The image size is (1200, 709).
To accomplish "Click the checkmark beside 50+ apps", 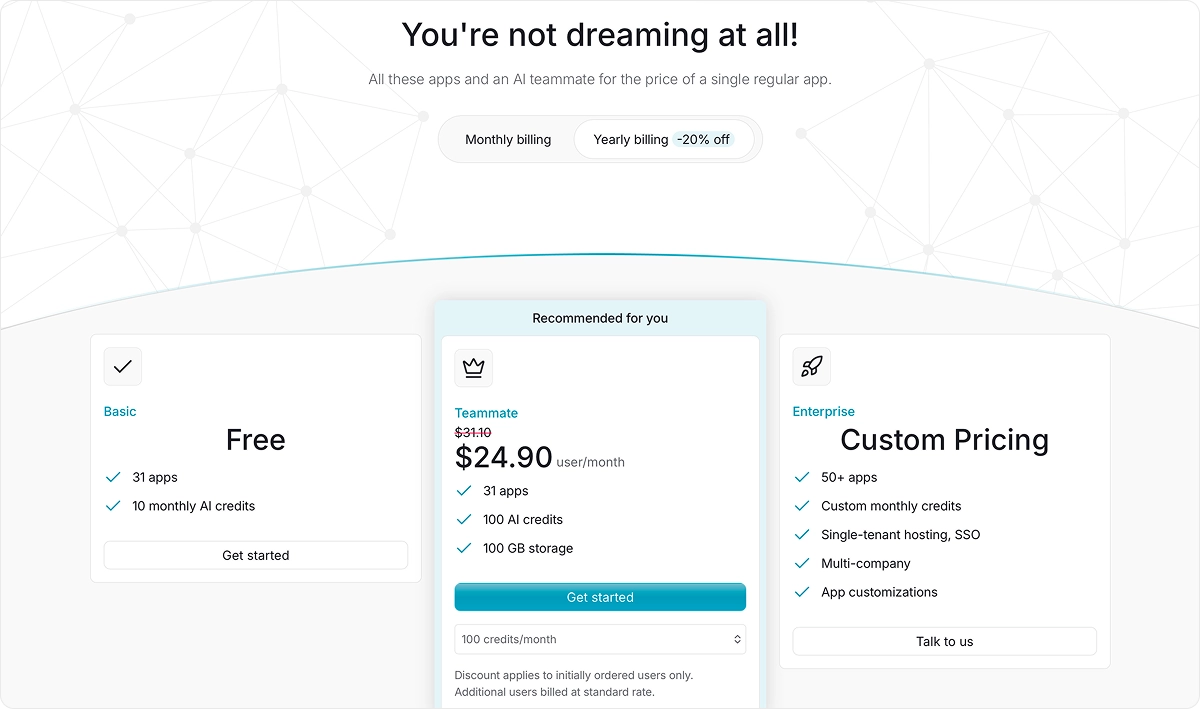I will [801, 477].
